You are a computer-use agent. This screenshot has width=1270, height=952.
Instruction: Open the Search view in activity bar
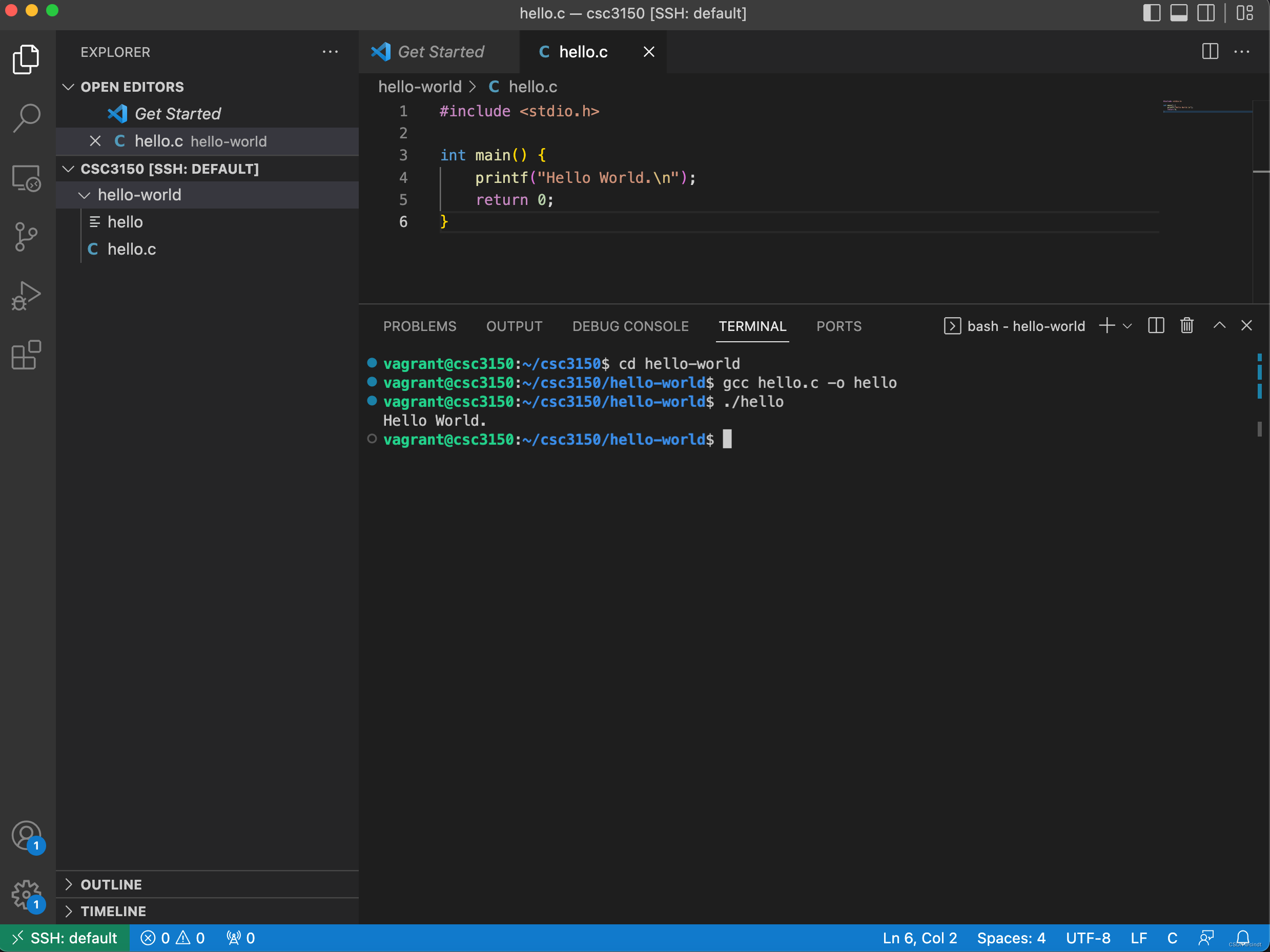coord(27,118)
